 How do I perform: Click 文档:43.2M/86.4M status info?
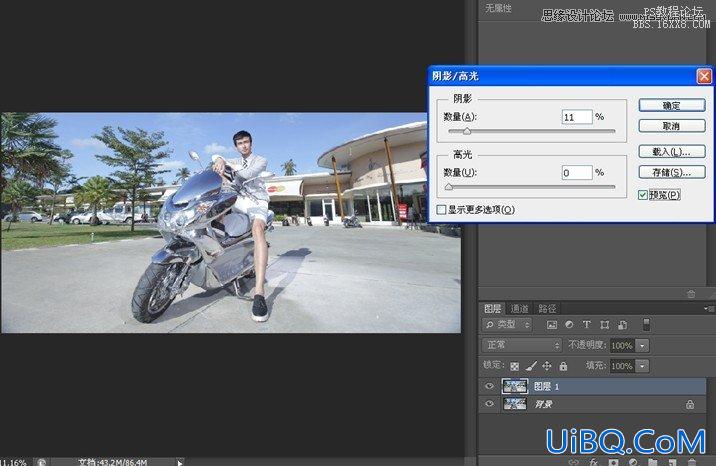tap(112, 462)
